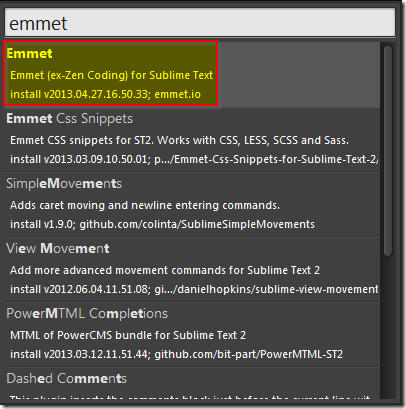Screen dimensions: 406x409
Task: Click the emmet search input field
Action: pos(200,23)
